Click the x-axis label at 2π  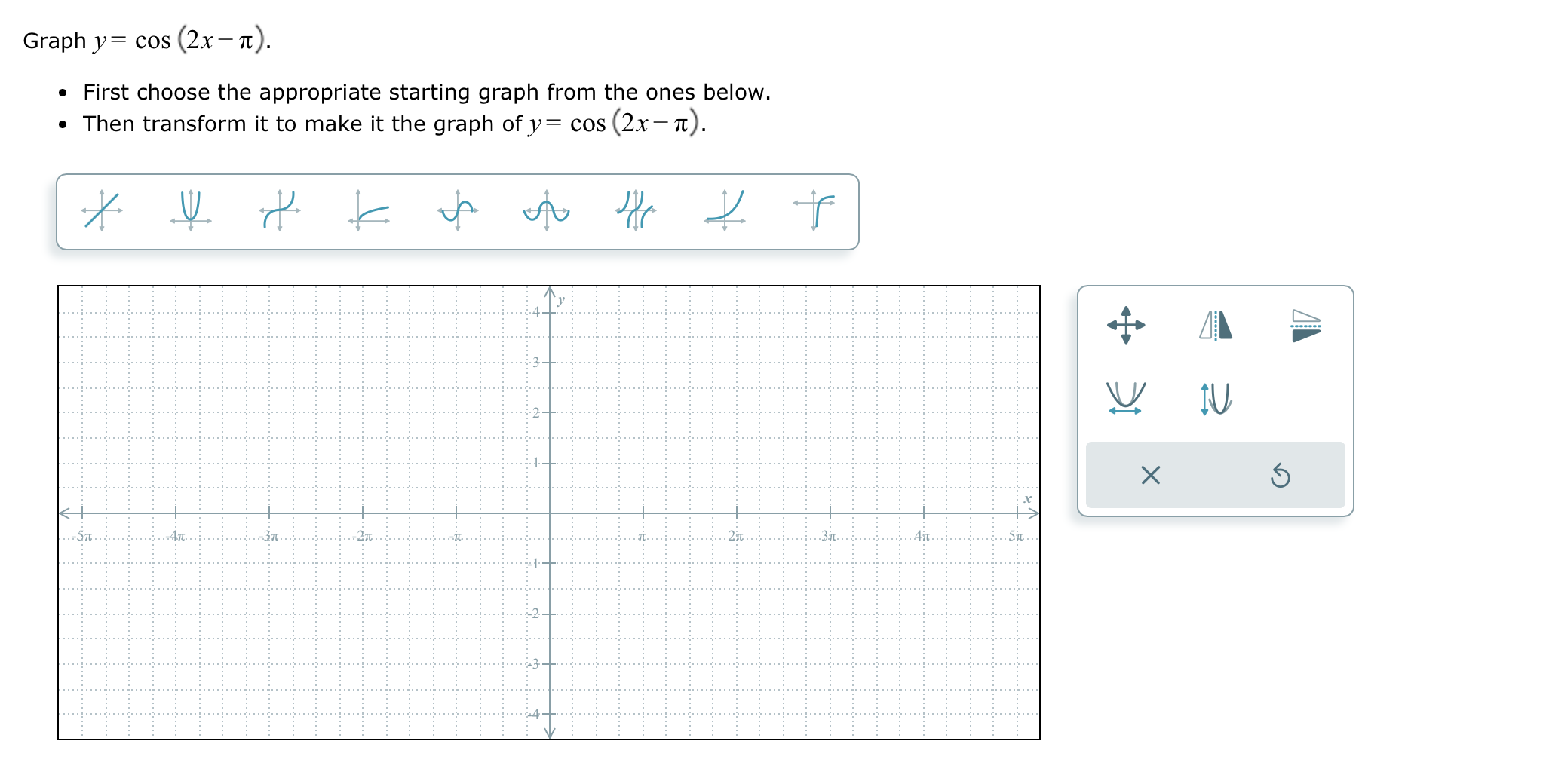735,535
